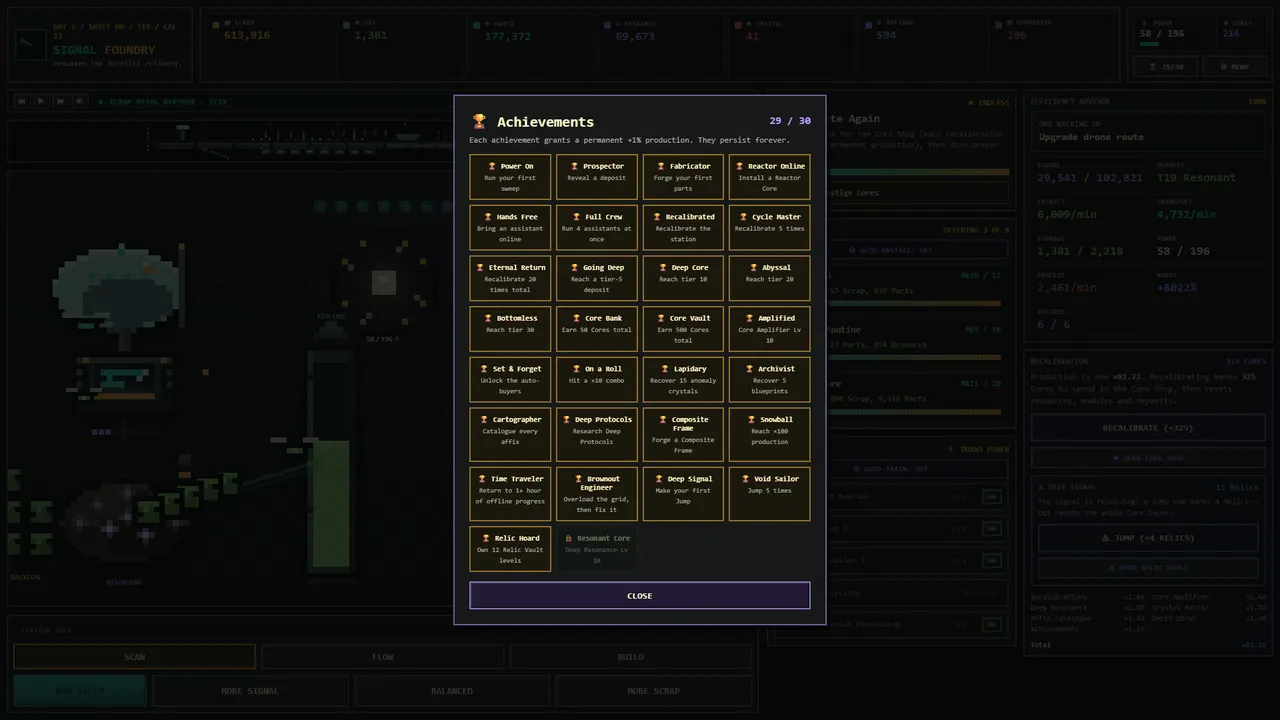The width and height of the screenshot is (1280, 720).
Task: Click the Going Deep trophy icon
Action: coord(575,267)
